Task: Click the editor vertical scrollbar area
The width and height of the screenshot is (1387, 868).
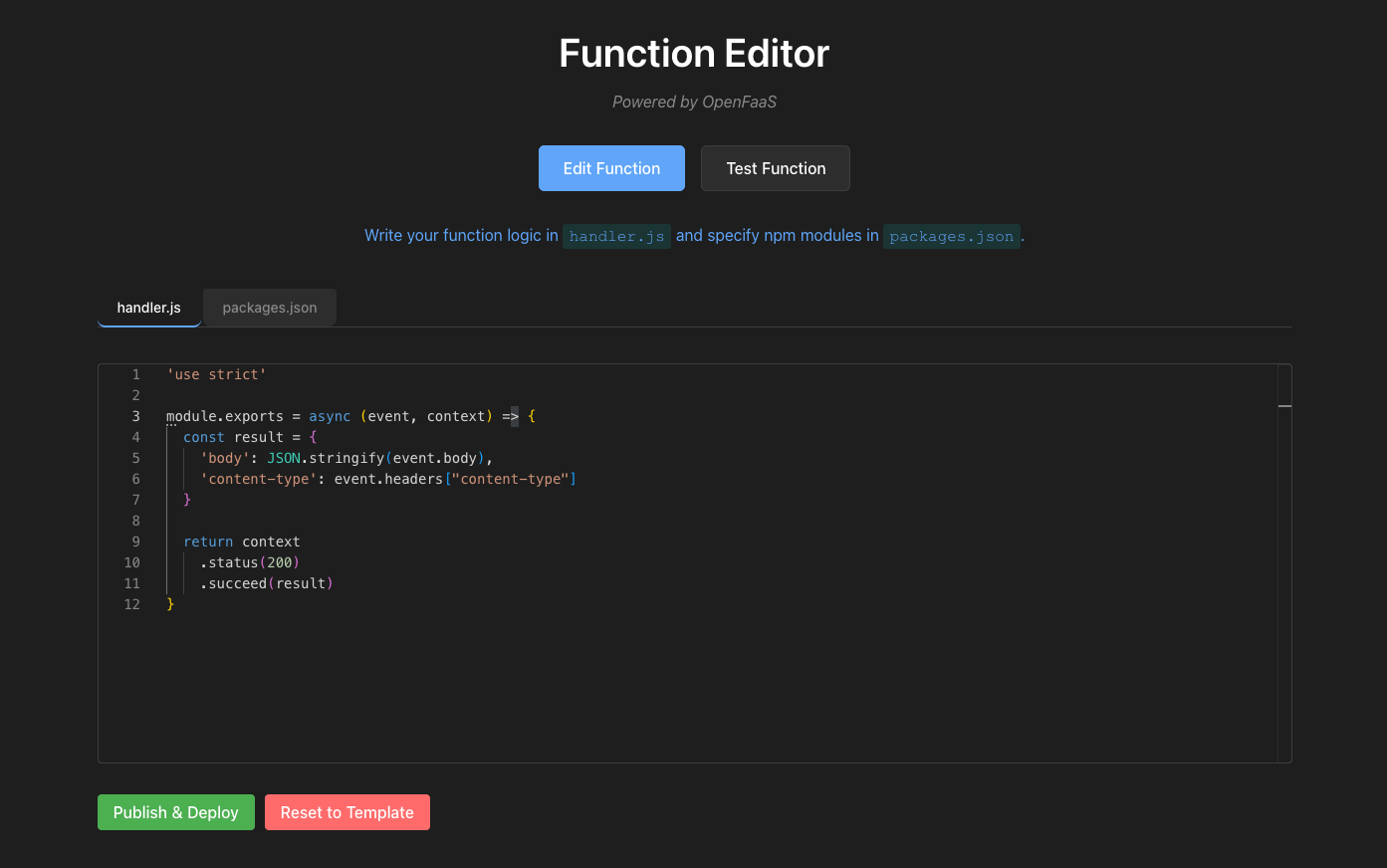Action: coord(1284,563)
